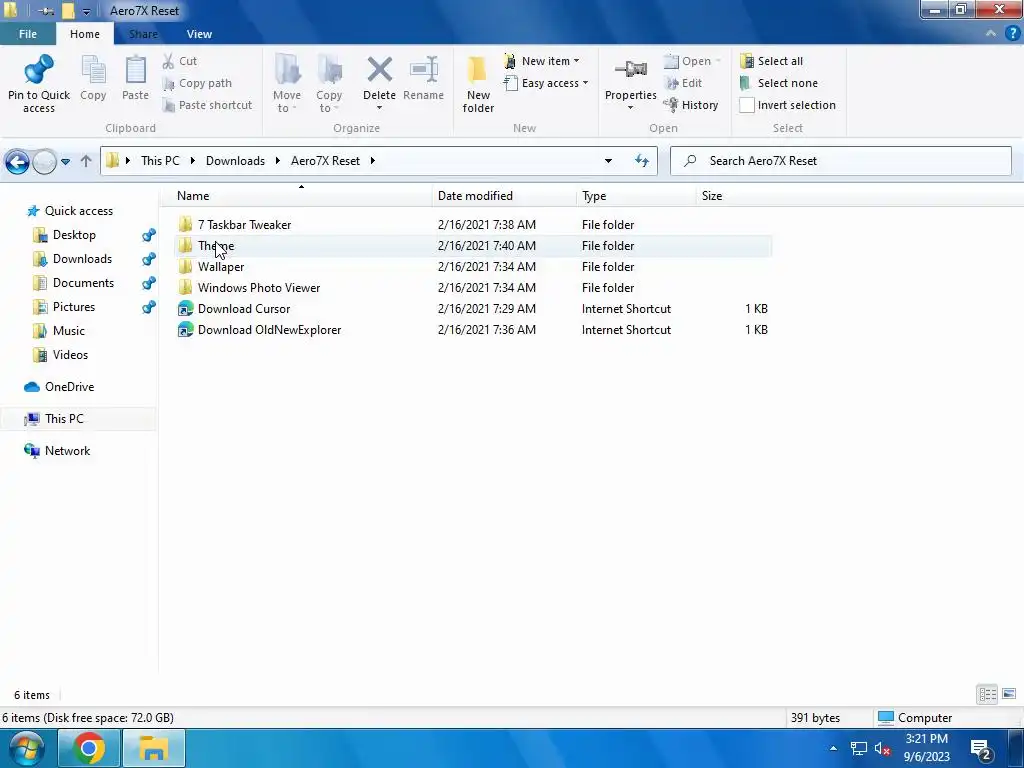Open the address bar history dropdown
Image resolution: width=1024 pixels, height=768 pixels.
click(608, 161)
